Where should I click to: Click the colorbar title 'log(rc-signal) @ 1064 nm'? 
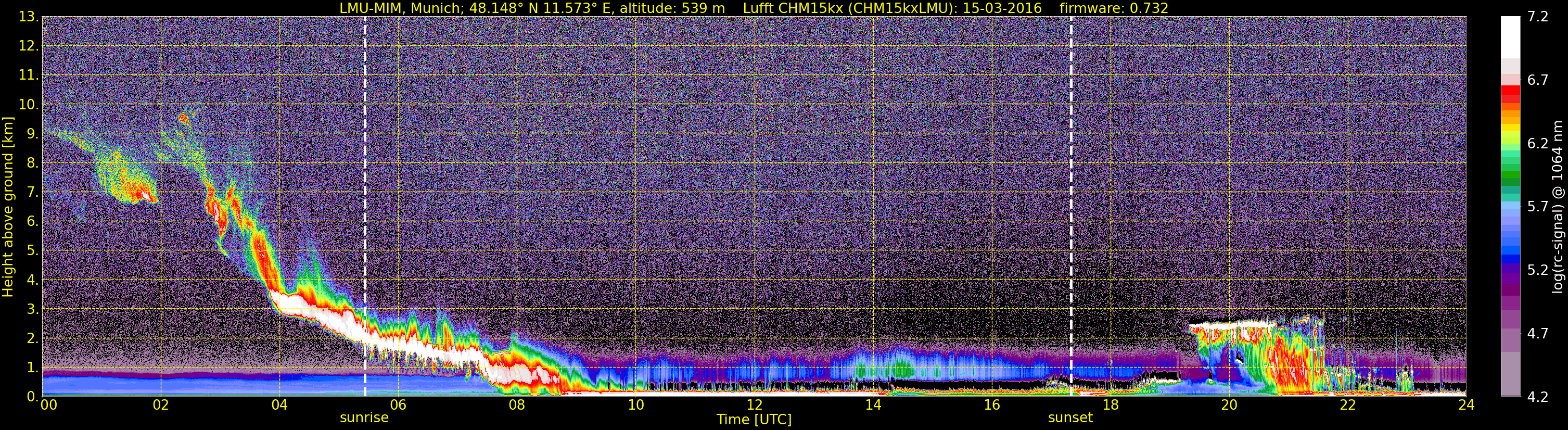click(1558, 207)
